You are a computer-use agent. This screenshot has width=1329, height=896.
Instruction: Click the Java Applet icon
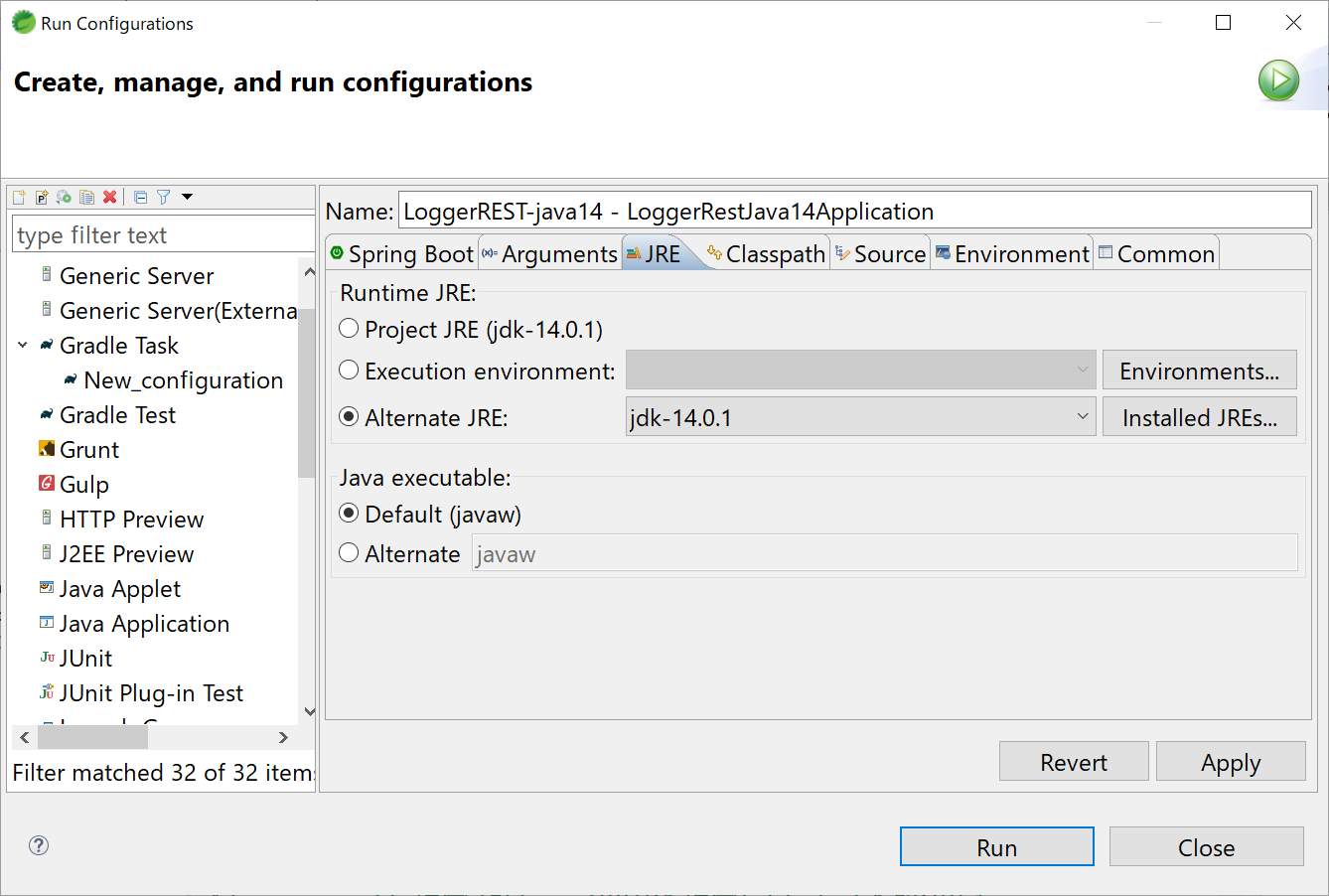47,588
